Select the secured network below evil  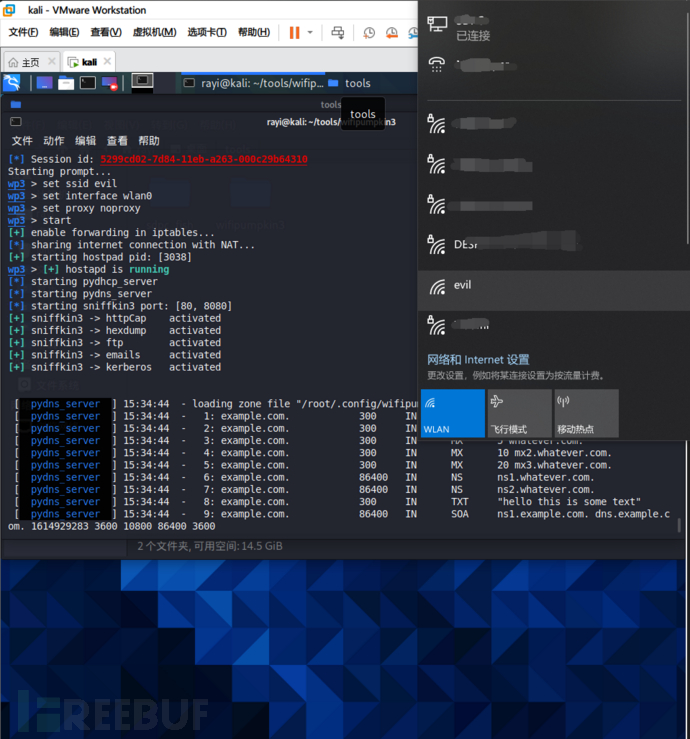tap(554, 325)
